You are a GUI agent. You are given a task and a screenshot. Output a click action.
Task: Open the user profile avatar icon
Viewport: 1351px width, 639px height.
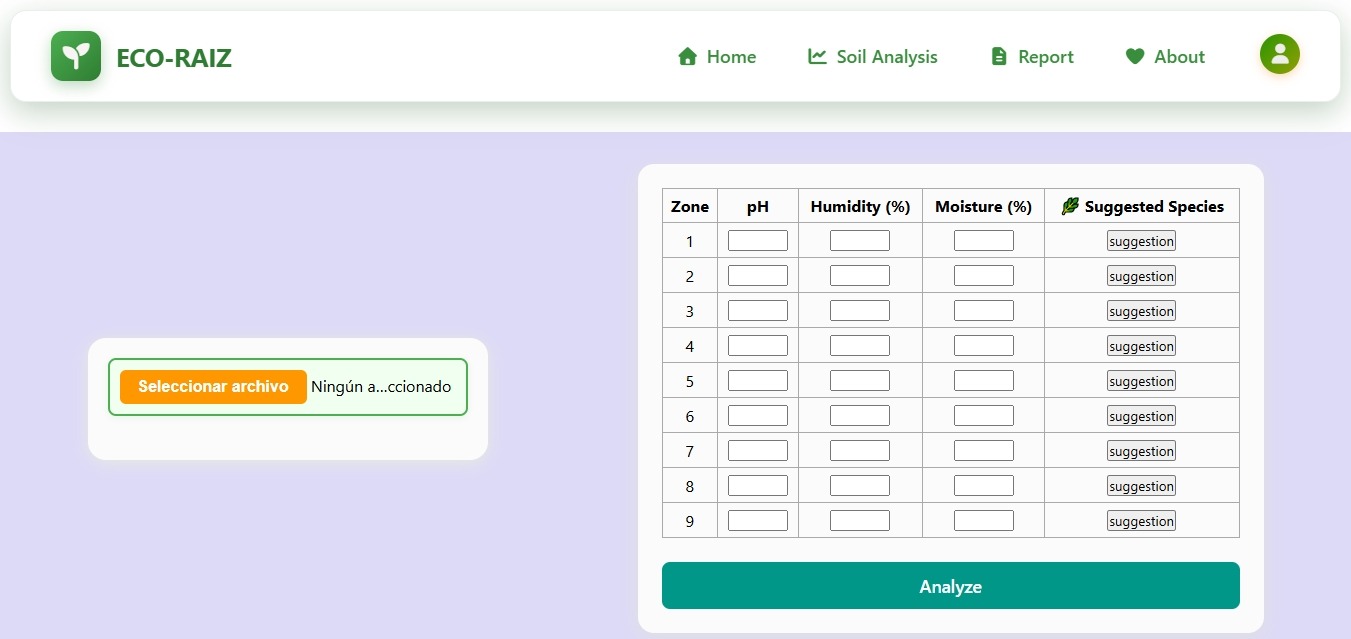tap(1280, 54)
